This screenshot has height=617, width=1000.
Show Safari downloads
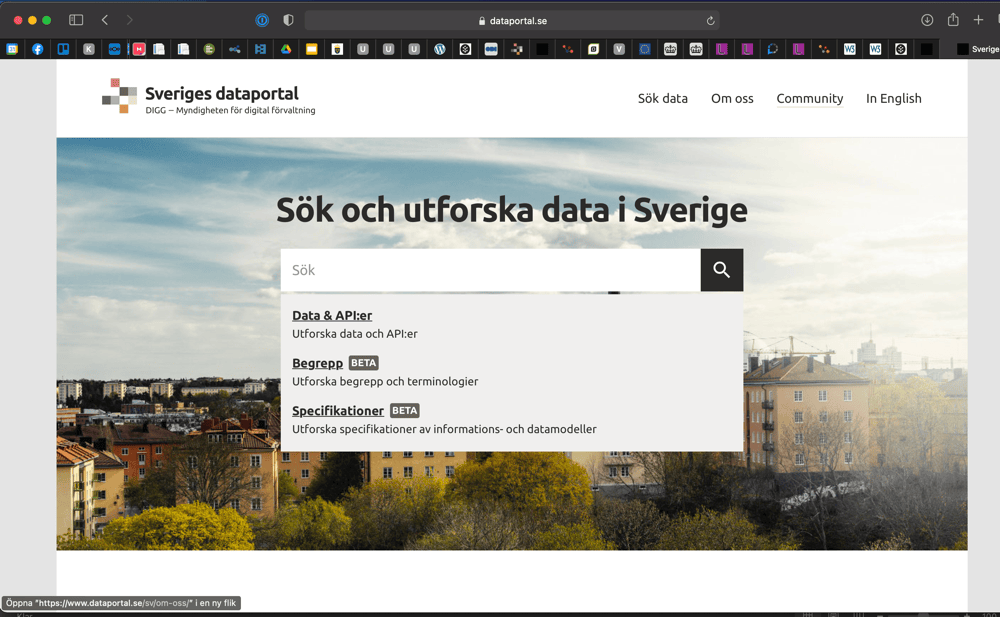(927, 20)
